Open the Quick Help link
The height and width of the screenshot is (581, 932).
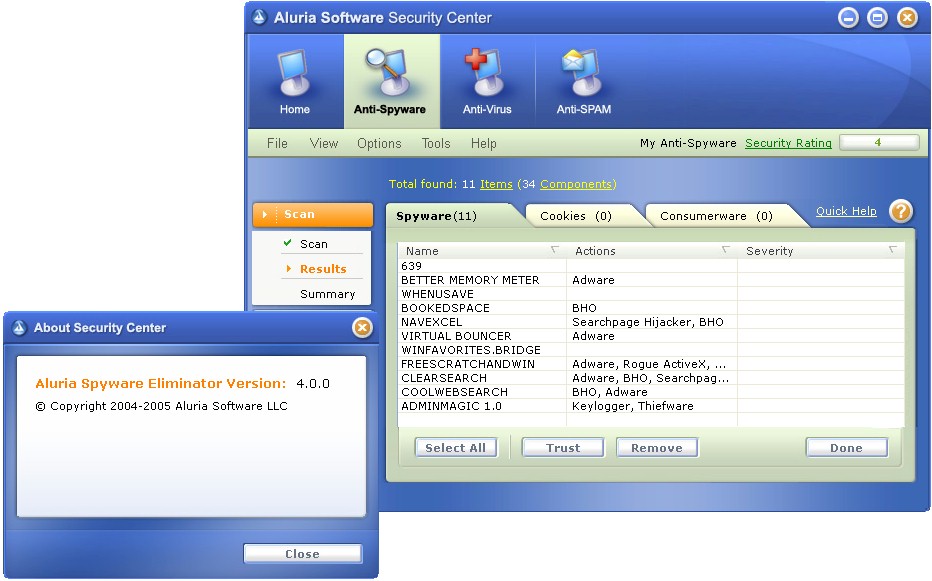point(846,211)
